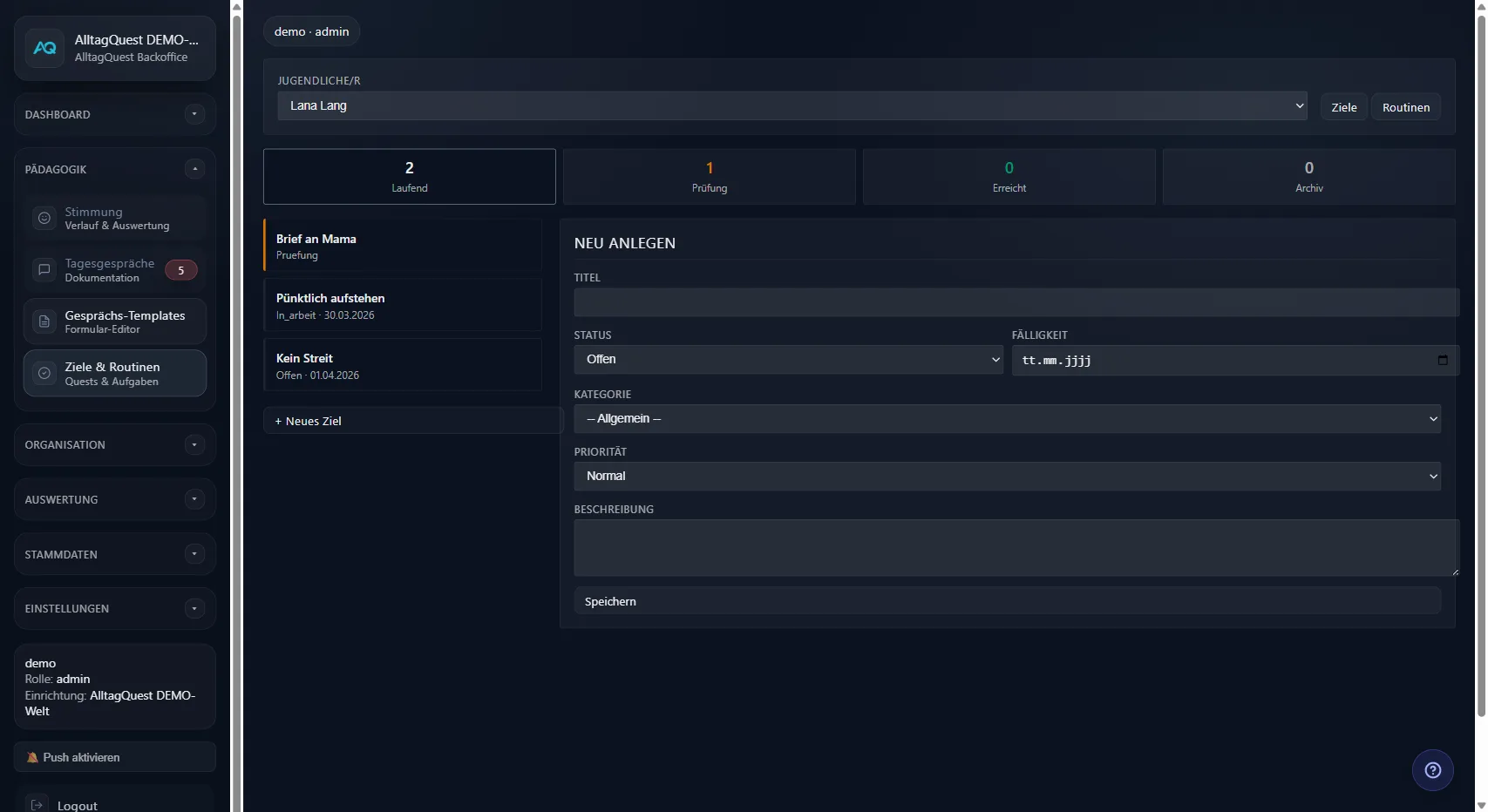
Task: Select the Gesprächs-Templates document icon
Action: (44, 321)
